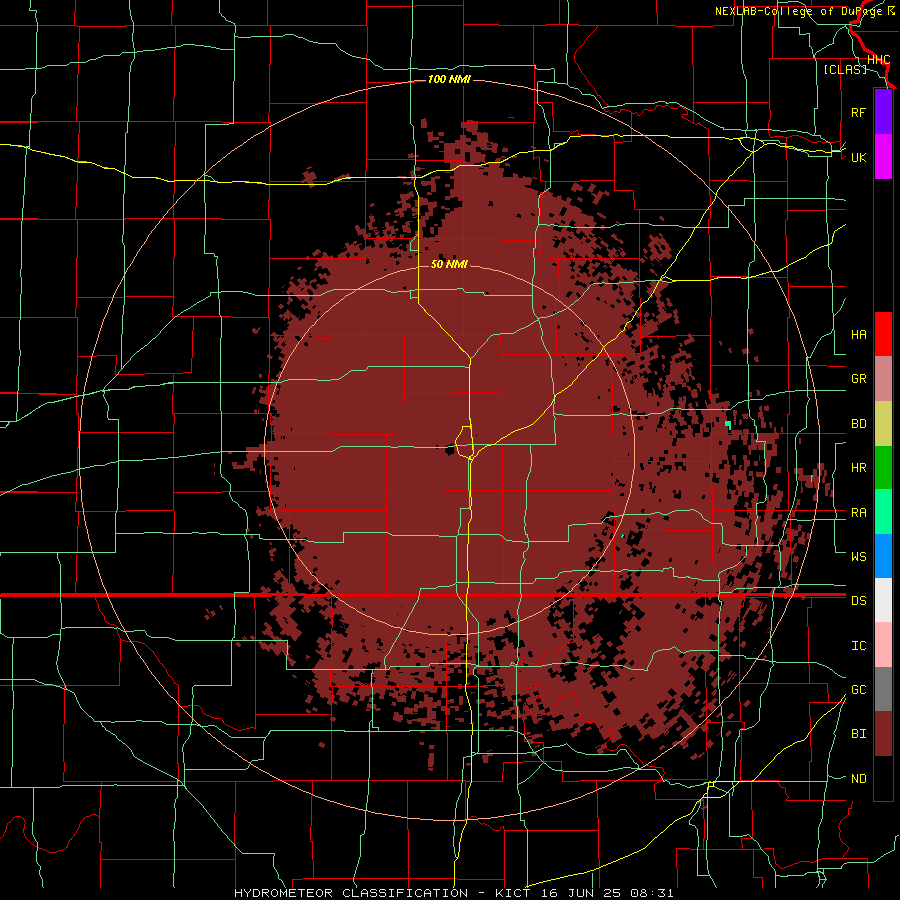Select the GC gray legend swatch

[x=883, y=689]
